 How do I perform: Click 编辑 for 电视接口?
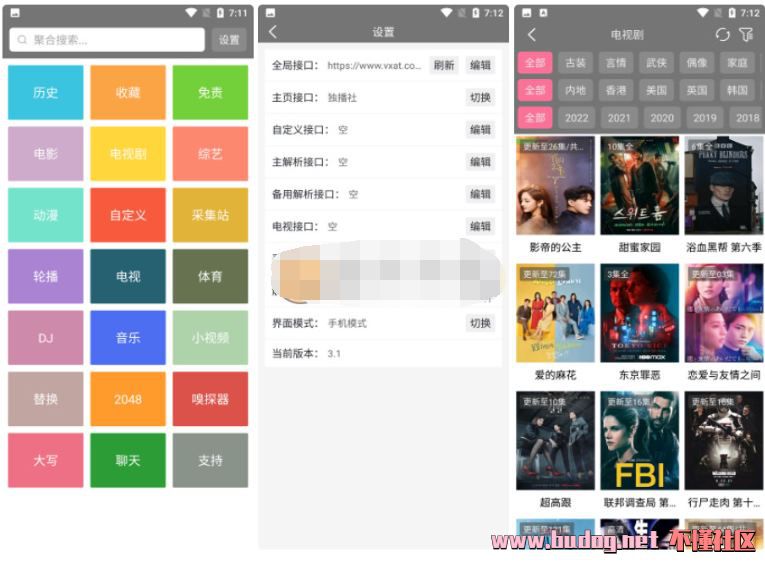pyautogui.click(x=480, y=226)
